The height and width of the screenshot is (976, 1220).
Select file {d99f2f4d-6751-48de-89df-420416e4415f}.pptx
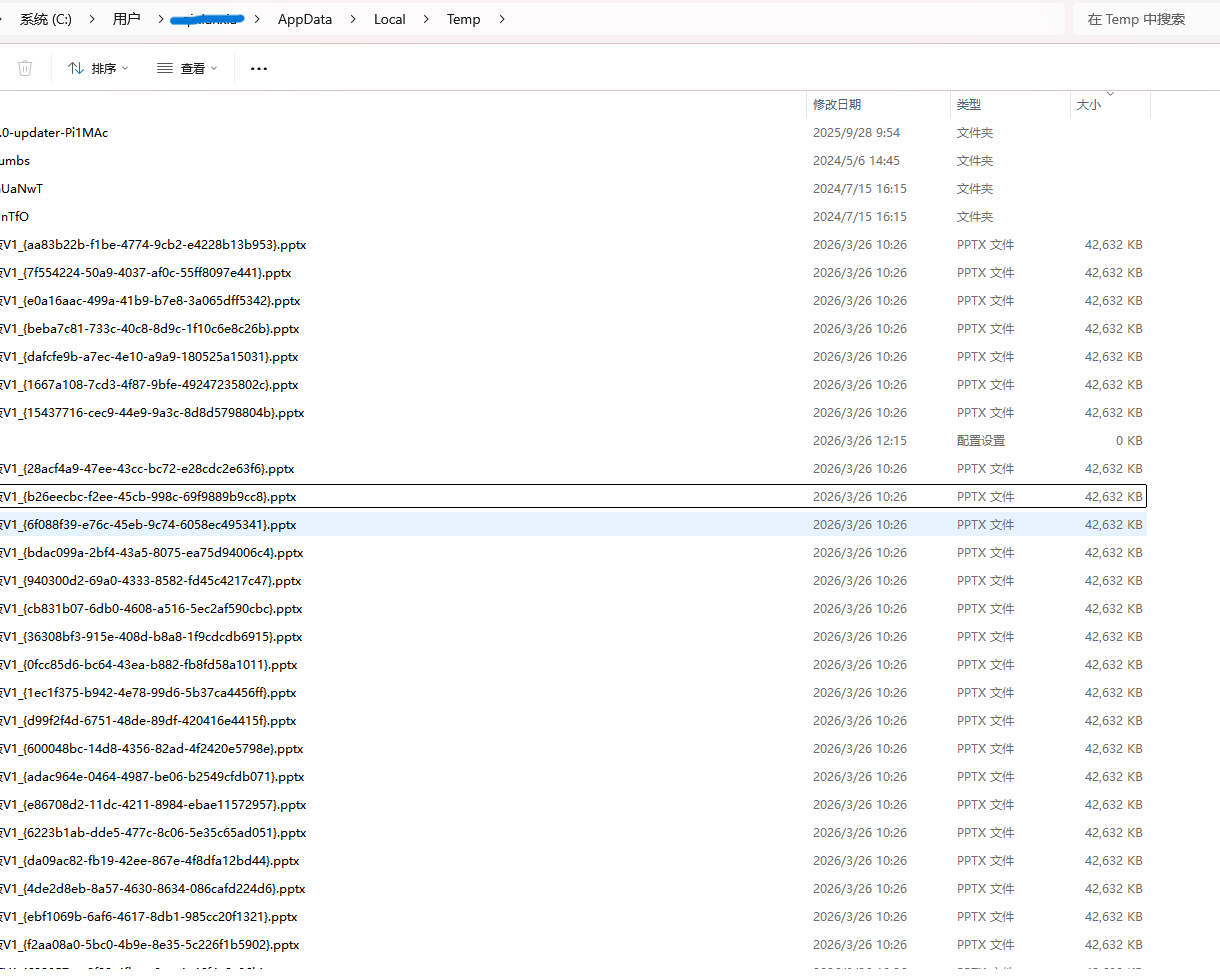pyautogui.click(x=573, y=720)
